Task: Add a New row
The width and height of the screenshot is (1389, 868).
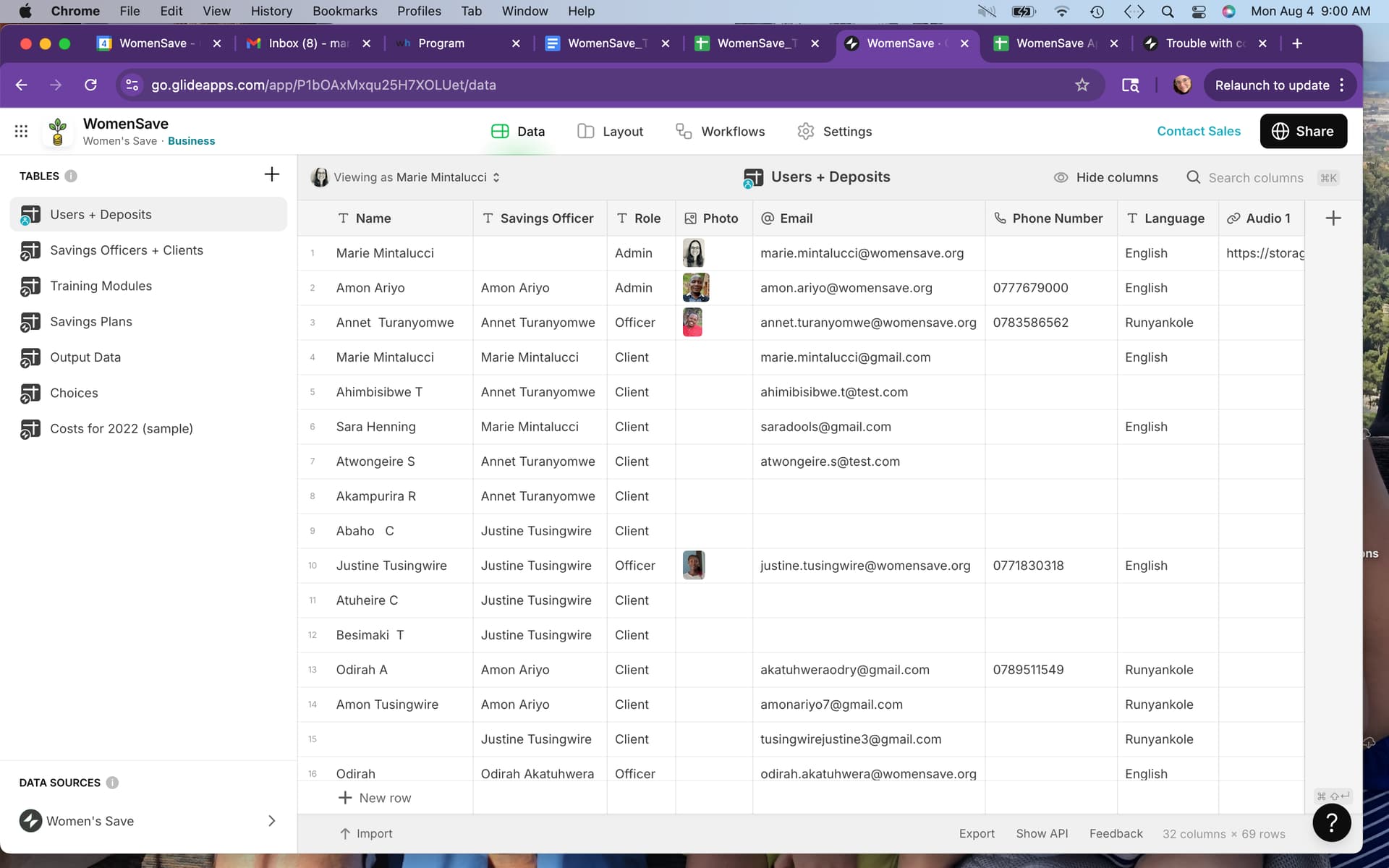Action: coord(375,798)
